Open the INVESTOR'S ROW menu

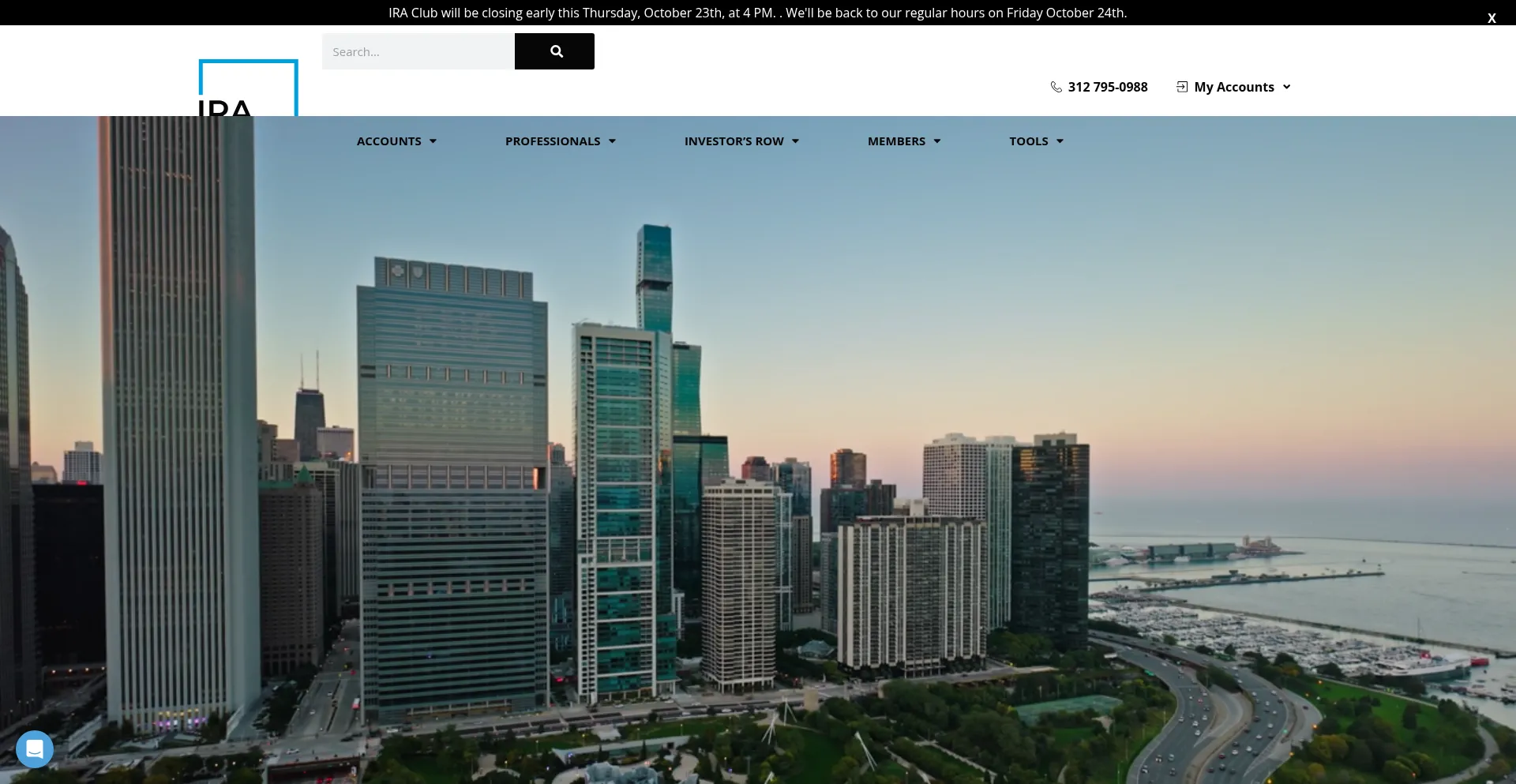tap(734, 141)
